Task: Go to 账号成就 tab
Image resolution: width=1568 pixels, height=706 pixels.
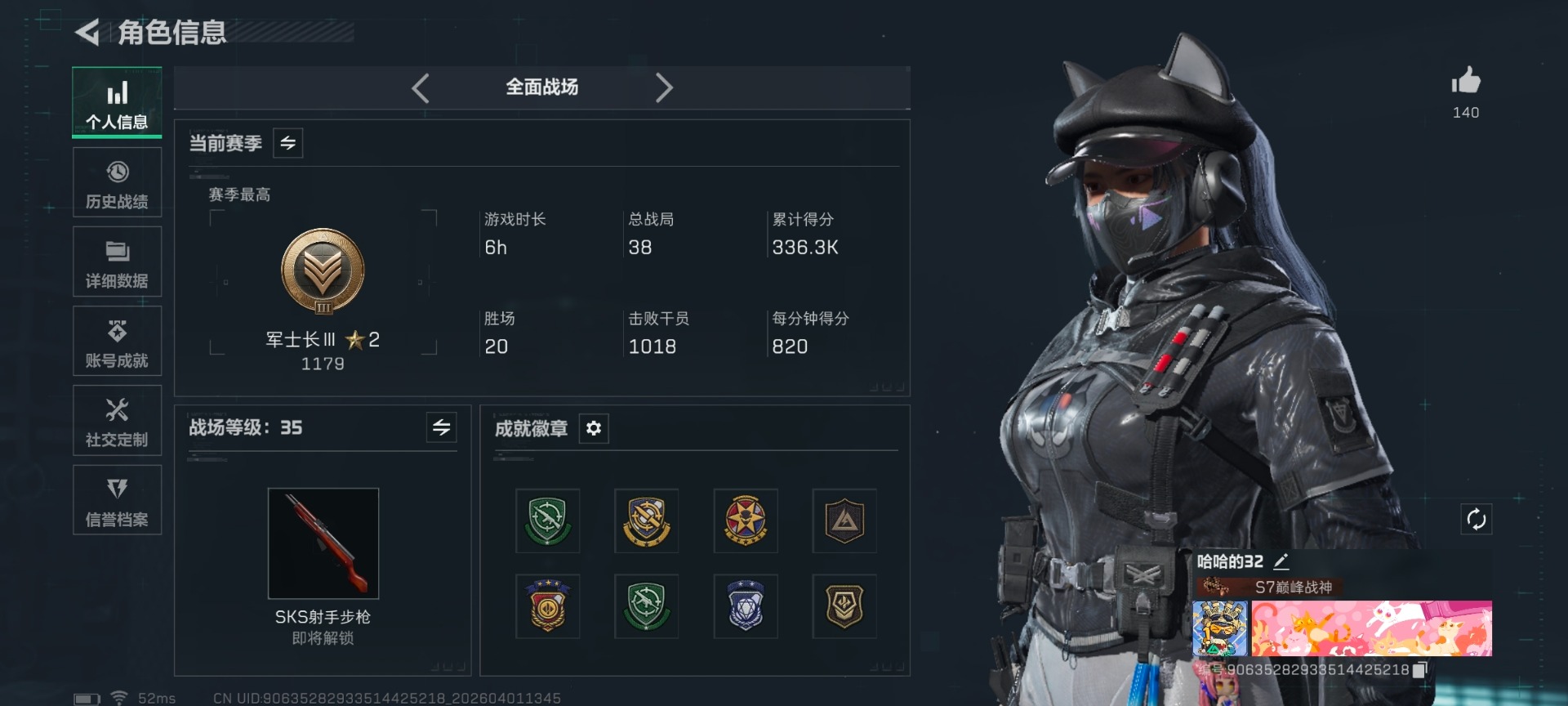Action: tap(117, 342)
